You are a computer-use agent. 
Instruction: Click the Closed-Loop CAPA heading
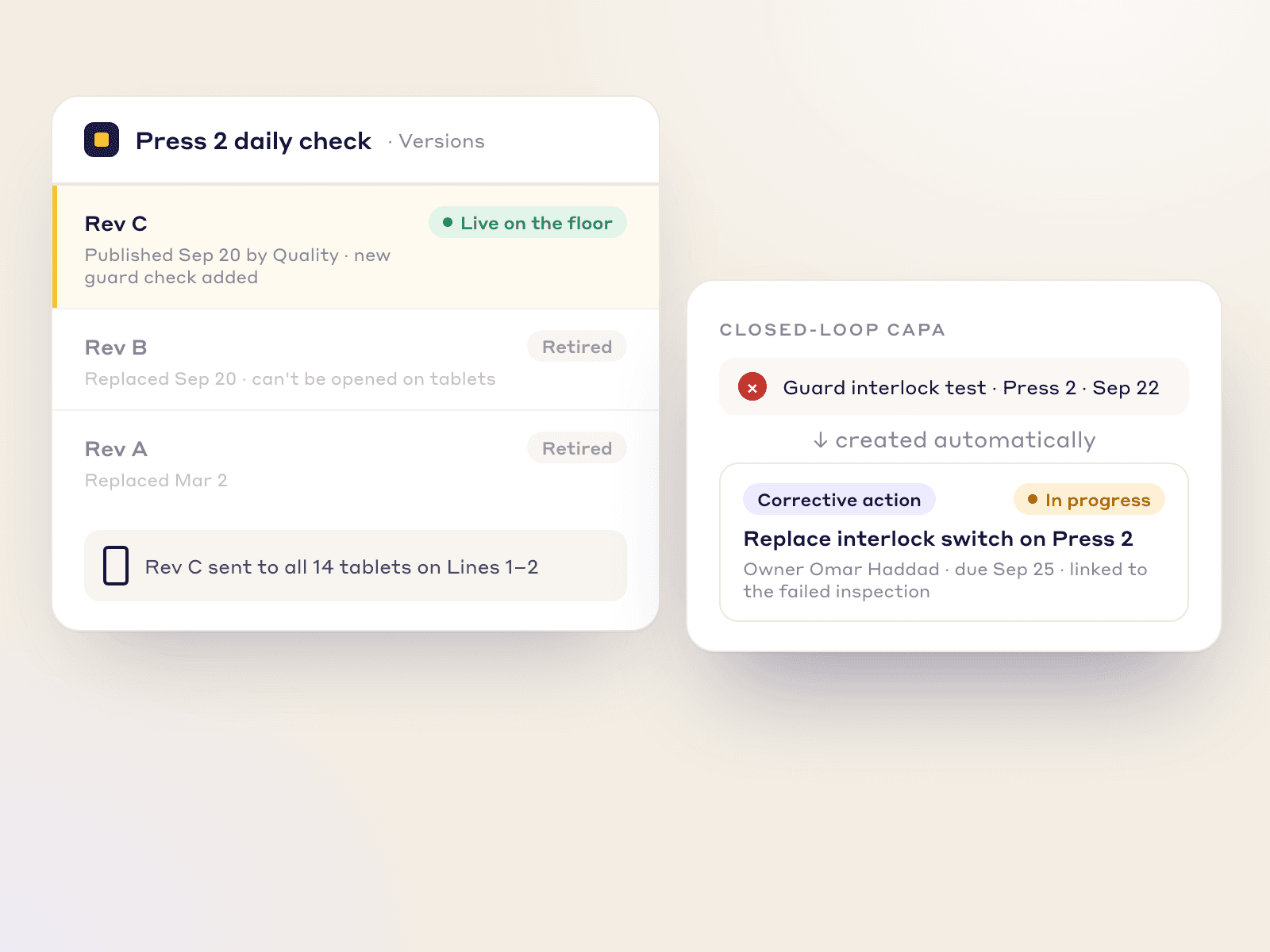pyautogui.click(x=832, y=330)
